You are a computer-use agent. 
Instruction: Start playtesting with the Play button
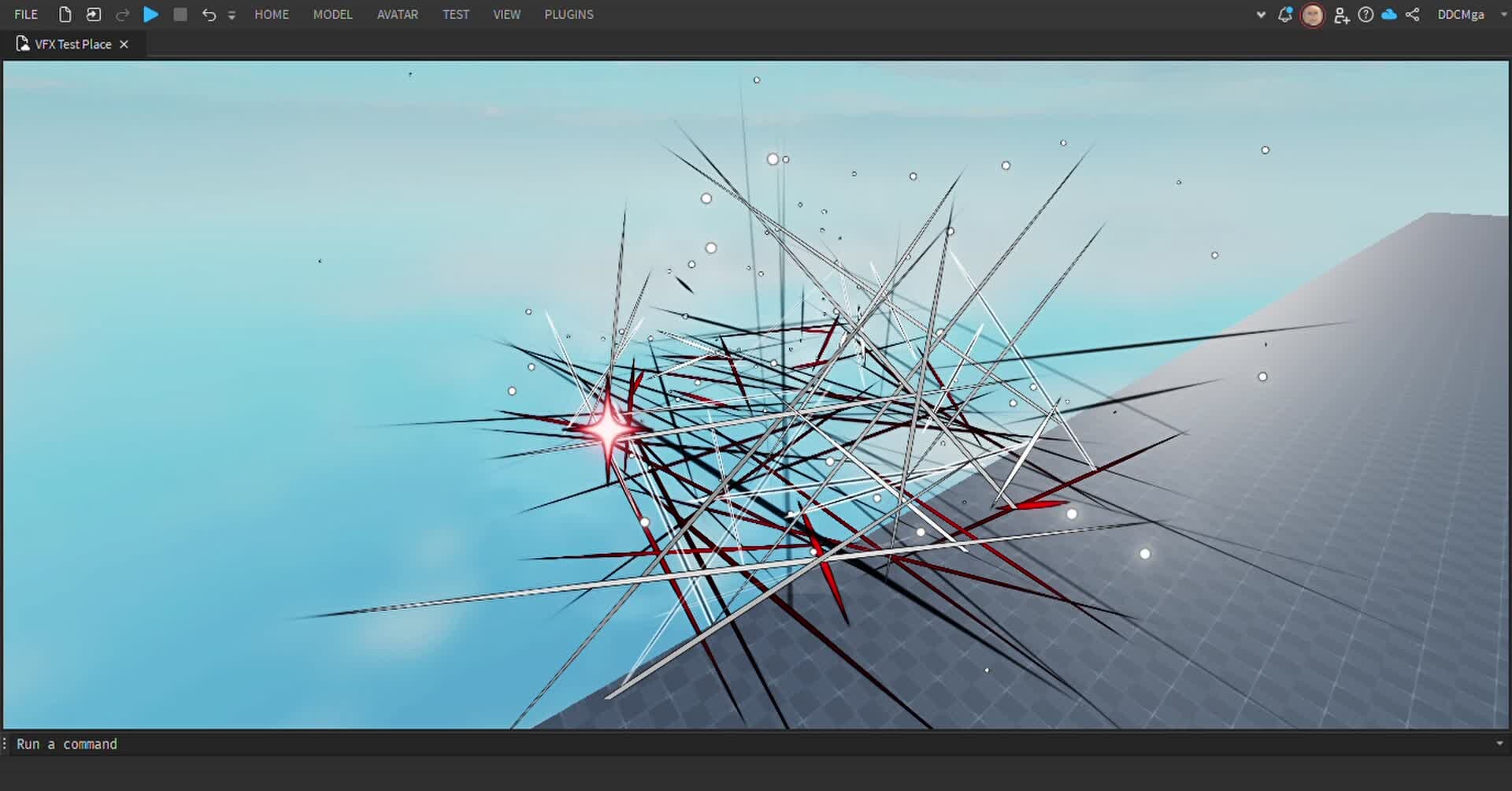coord(150,14)
